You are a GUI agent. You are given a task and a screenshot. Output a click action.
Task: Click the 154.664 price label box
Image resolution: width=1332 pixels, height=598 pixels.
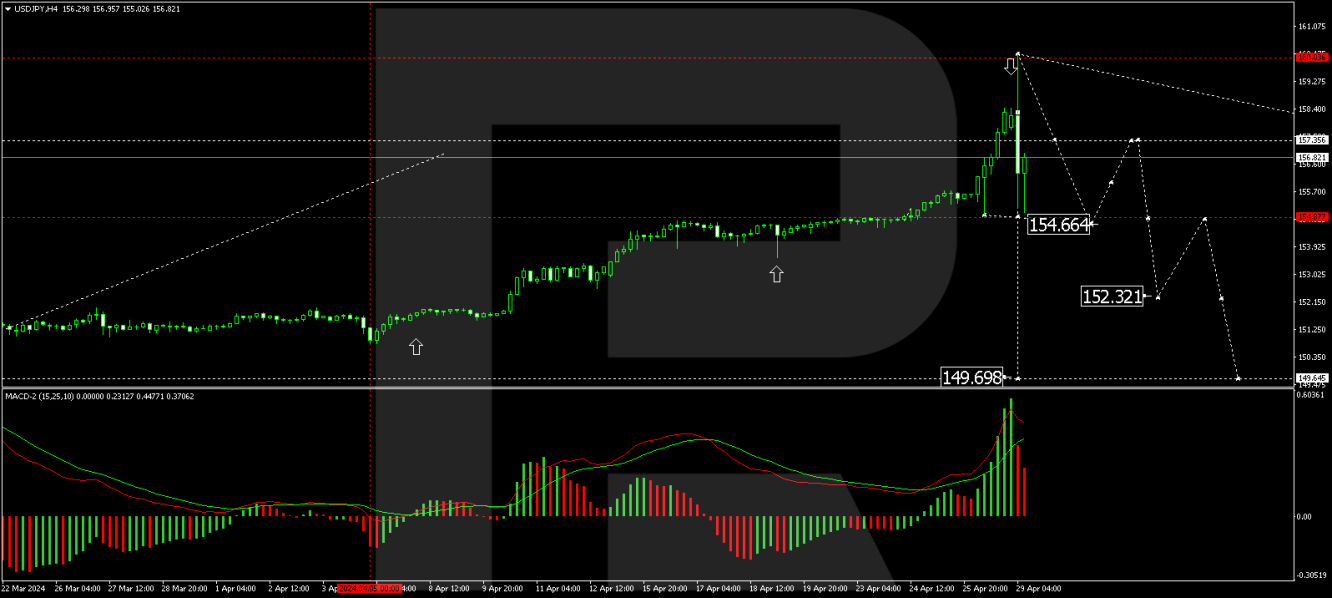[x=1058, y=225]
